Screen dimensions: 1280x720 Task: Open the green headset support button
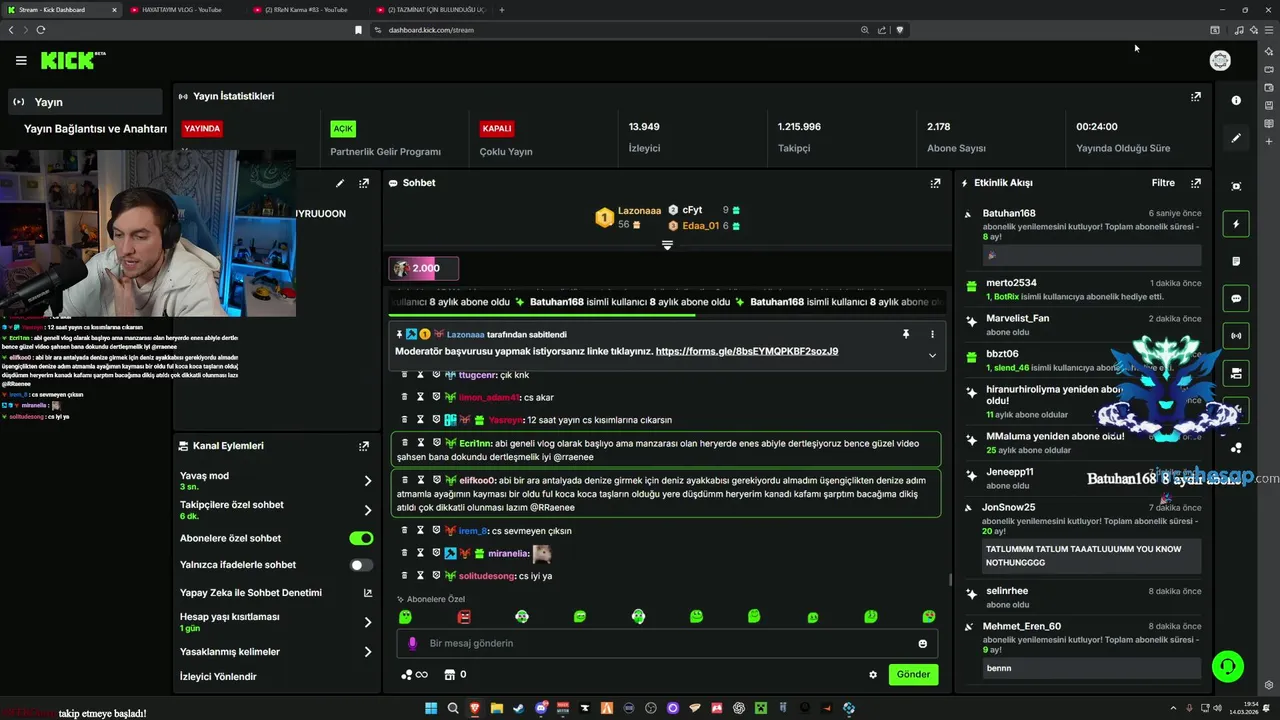(1227, 665)
